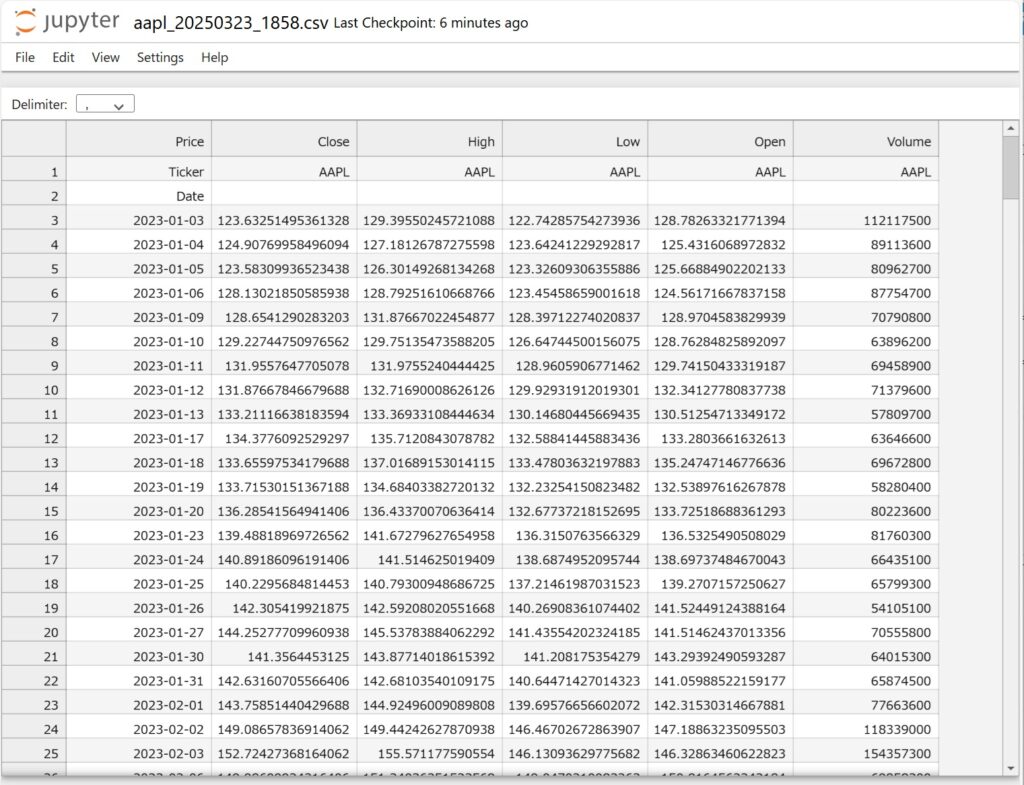Screen dimensions: 1024x785
Task: Select the Close column header
Action: coord(284,142)
